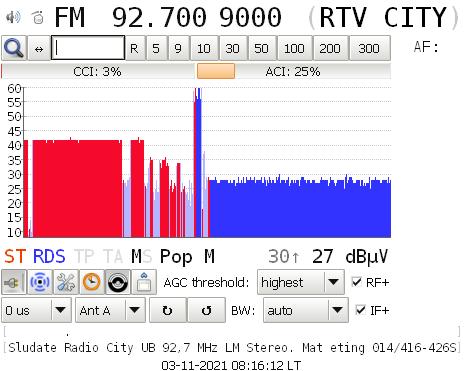
Task: Open the orange clock scheduler icon
Action: coord(92,282)
